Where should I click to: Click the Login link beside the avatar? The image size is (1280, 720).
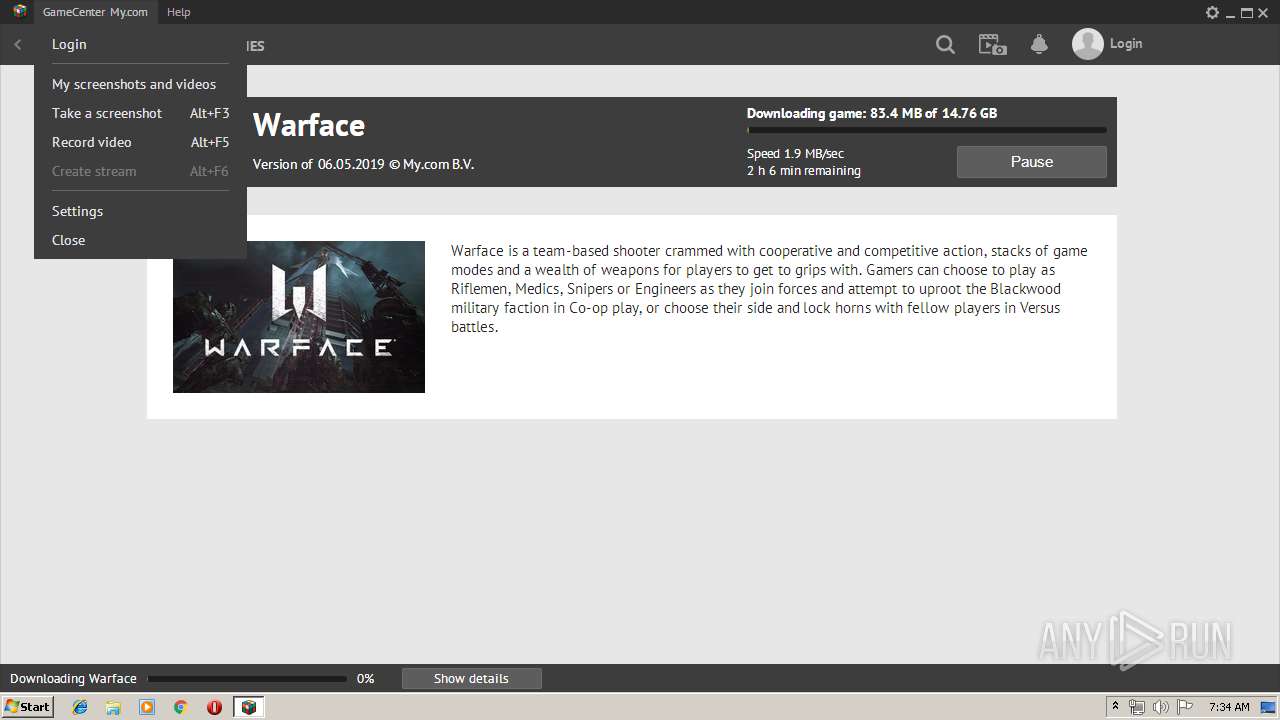coord(1126,43)
